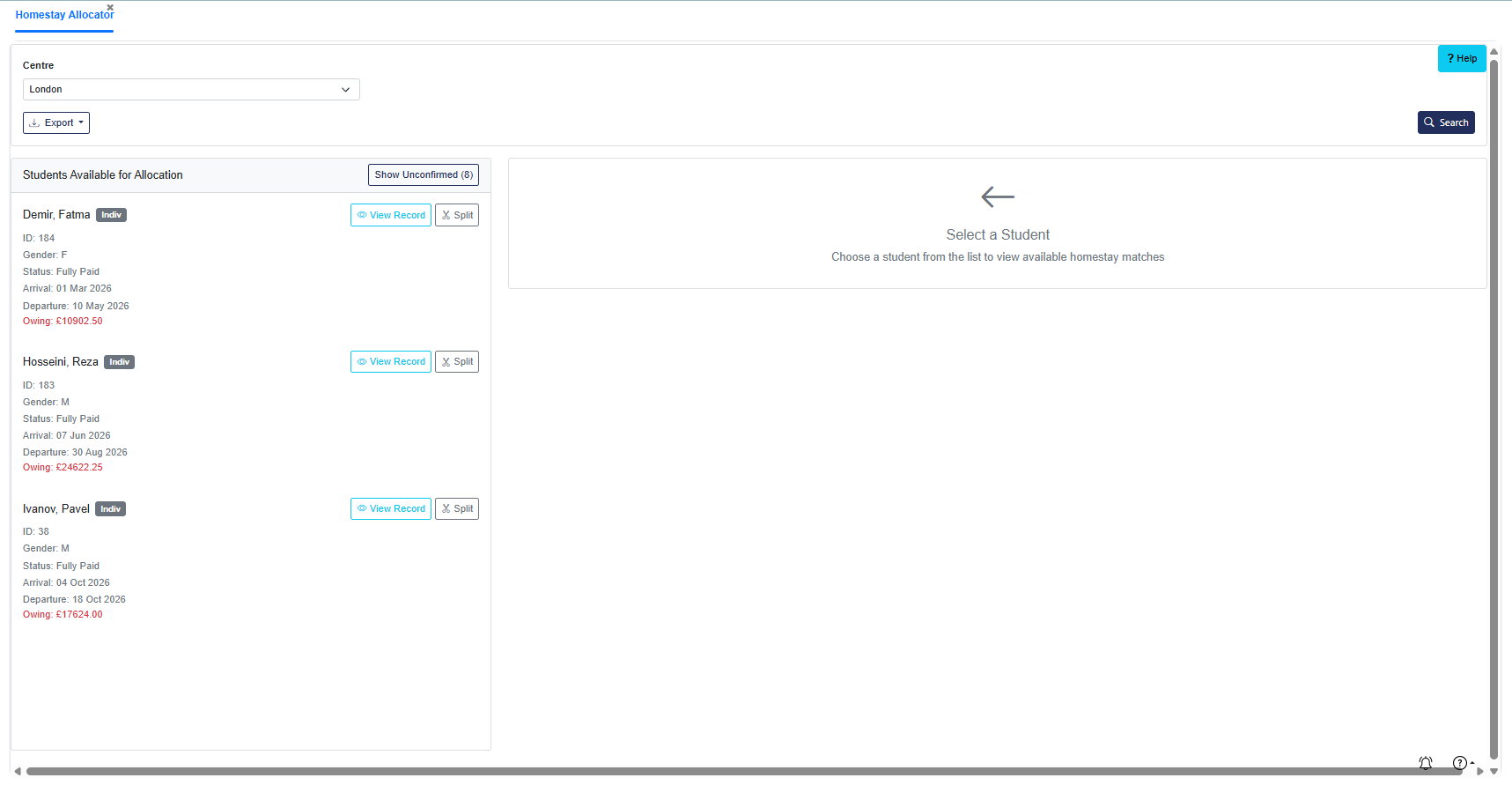Viewport: 1512px width, 800px height.
Task: Click the left arrow placeholder icon
Action: [x=998, y=196]
